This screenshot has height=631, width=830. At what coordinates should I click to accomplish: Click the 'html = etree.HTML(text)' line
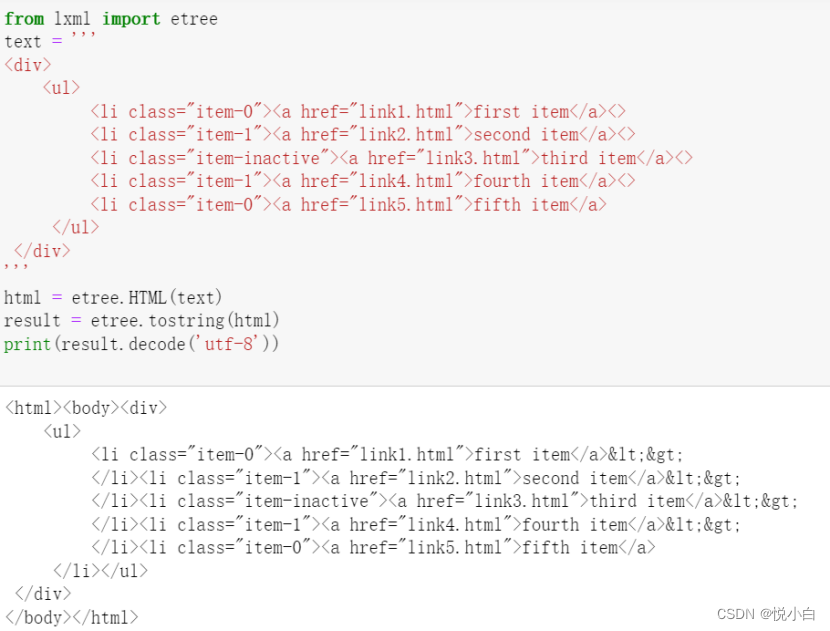point(113,298)
